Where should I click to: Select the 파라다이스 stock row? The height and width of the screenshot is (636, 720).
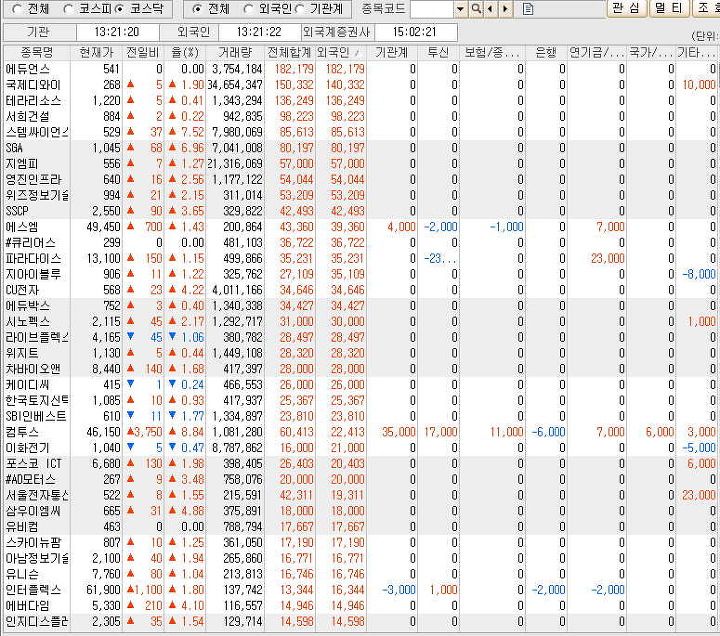point(360,259)
